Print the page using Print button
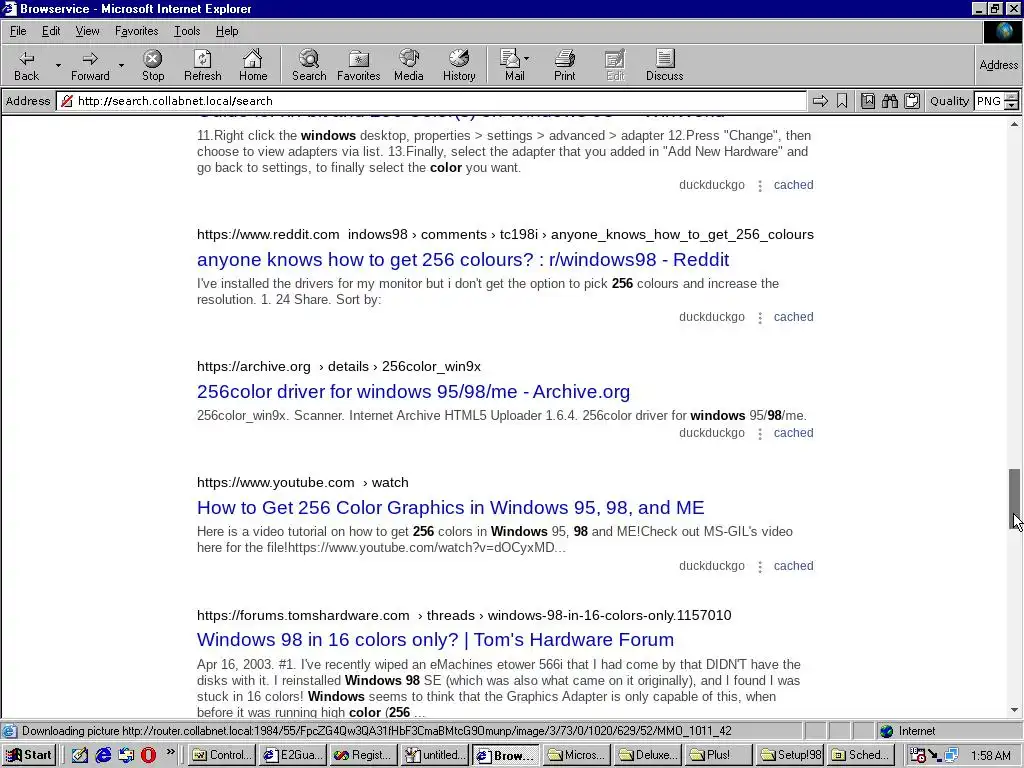The height and width of the screenshot is (768, 1024). [565, 65]
